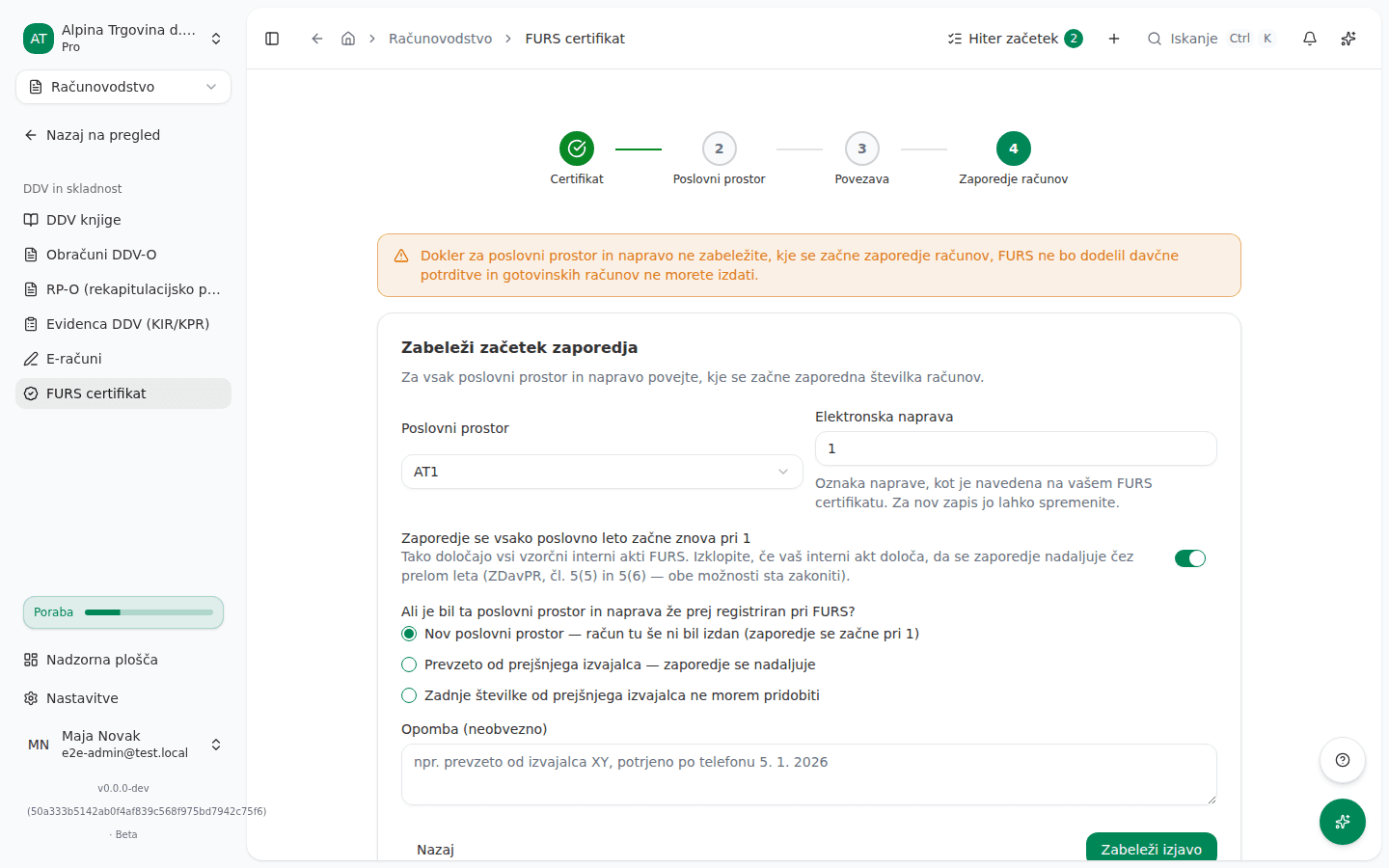Open RP-O rekapitulacijsko poročilo item
Viewport: 1389px width, 868px height.
pyautogui.click(x=123, y=289)
